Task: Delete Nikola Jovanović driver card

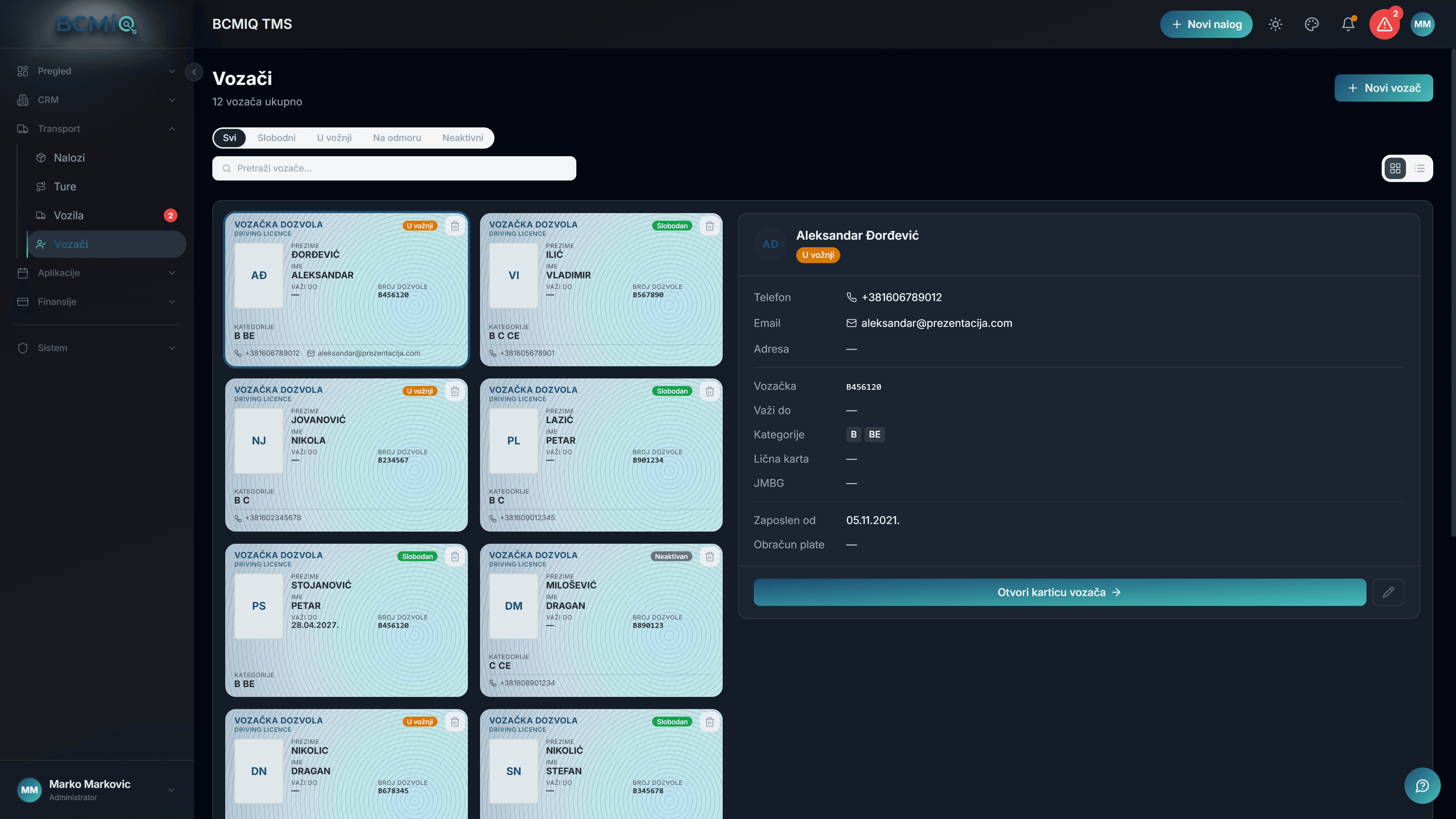Action: coord(455,391)
